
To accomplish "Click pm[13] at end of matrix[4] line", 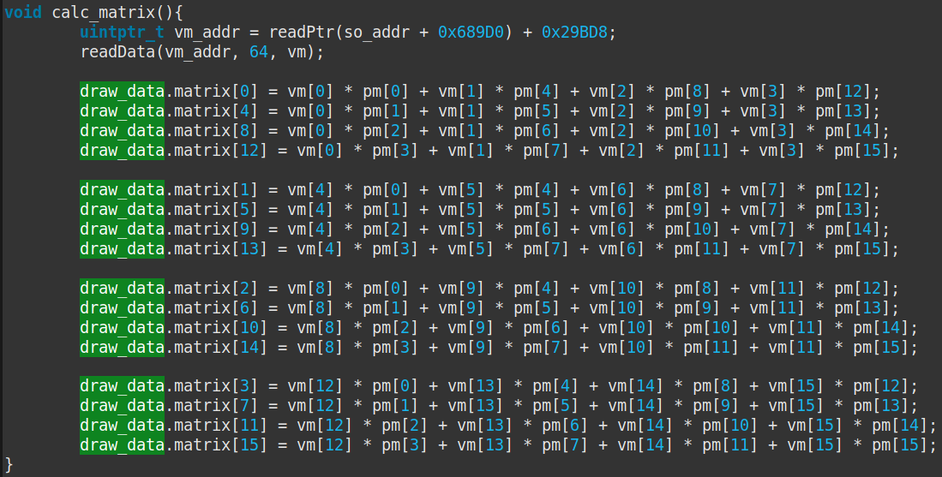I will click(x=843, y=111).
